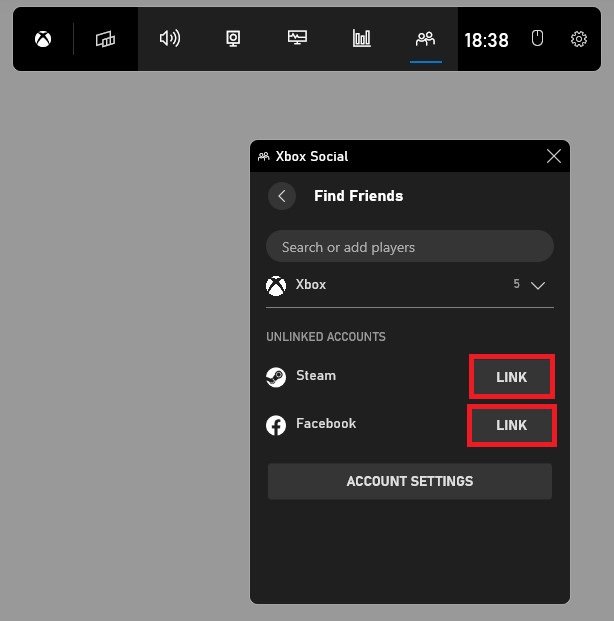Close the Xbox Social panel

coord(554,156)
